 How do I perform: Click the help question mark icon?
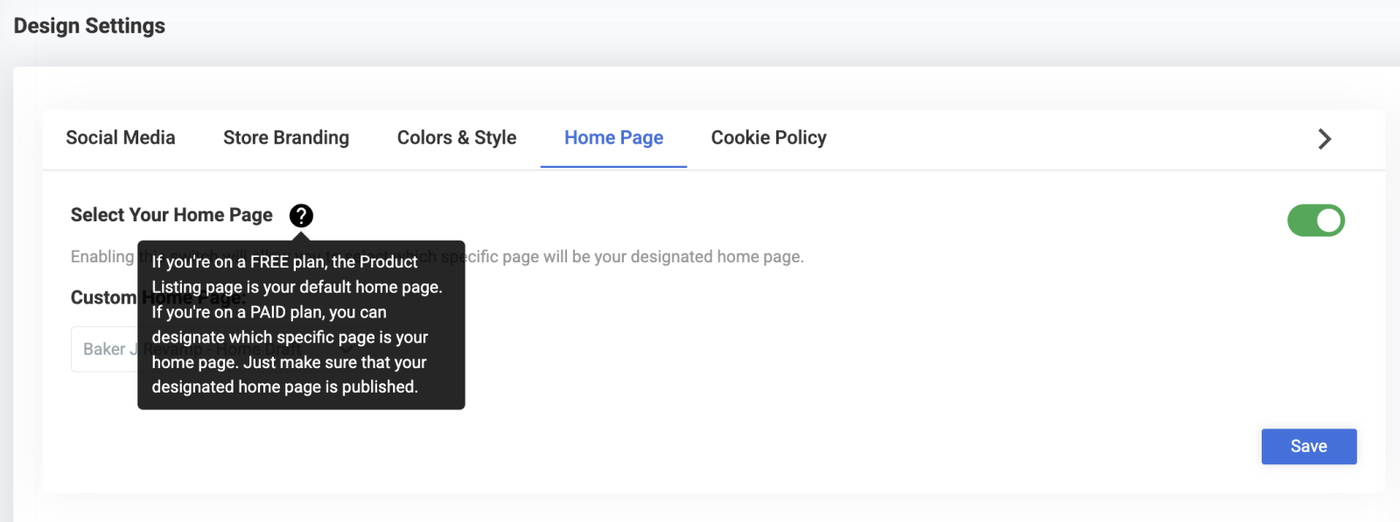[301, 215]
